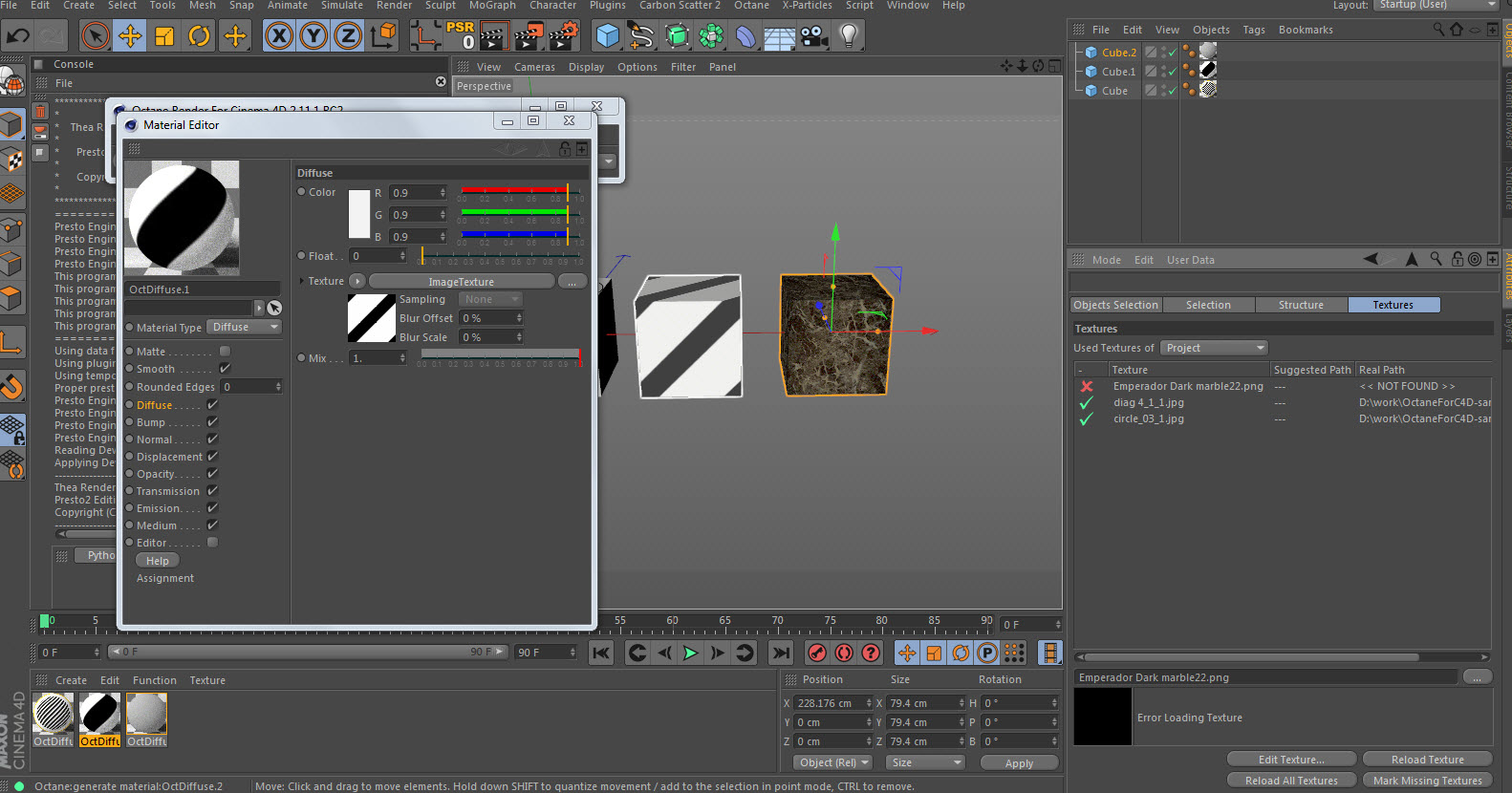Enable the Matte checkbox
Viewport: 1512px width, 793px height.
[x=226, y=352]
